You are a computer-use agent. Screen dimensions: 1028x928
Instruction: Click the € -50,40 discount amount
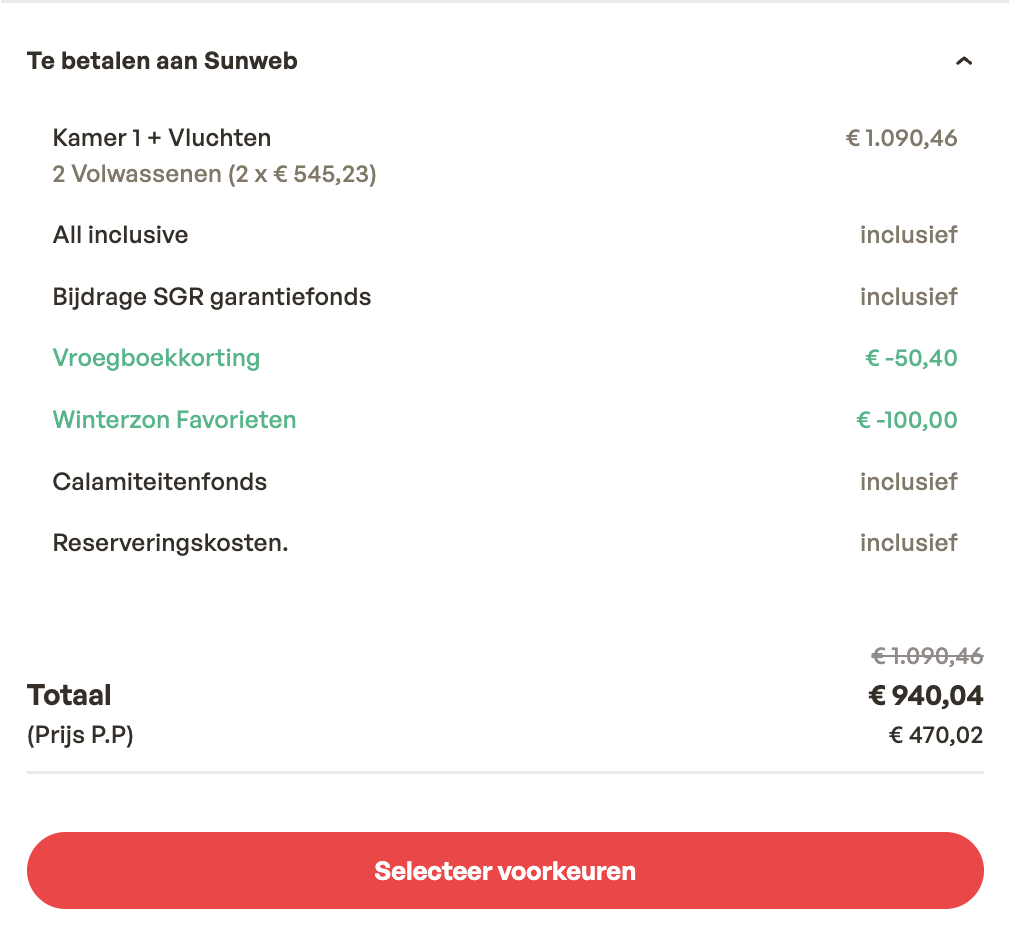pos(910,358)
